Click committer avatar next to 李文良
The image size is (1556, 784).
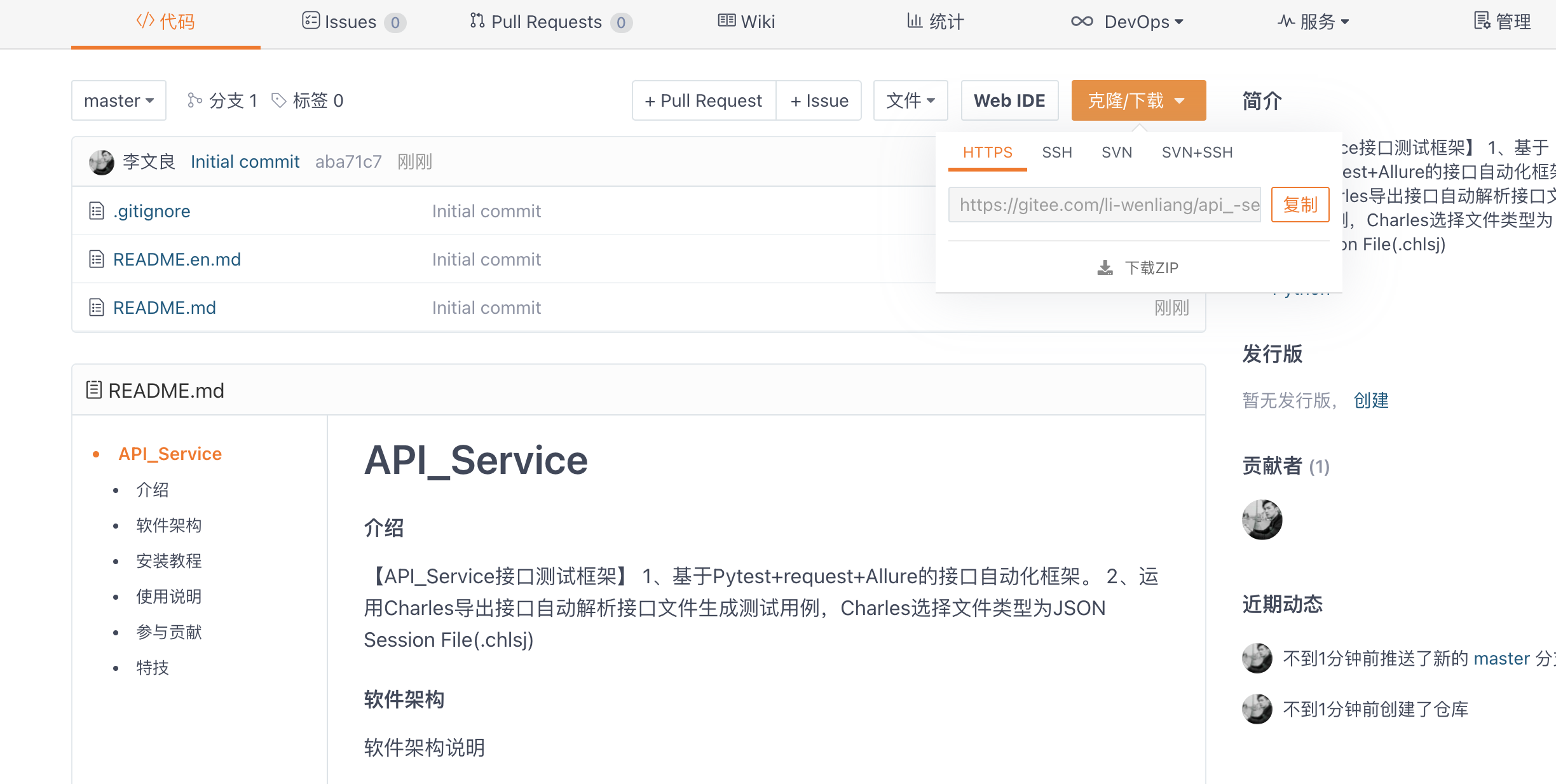pyautogui.click(x=102, y=162)
